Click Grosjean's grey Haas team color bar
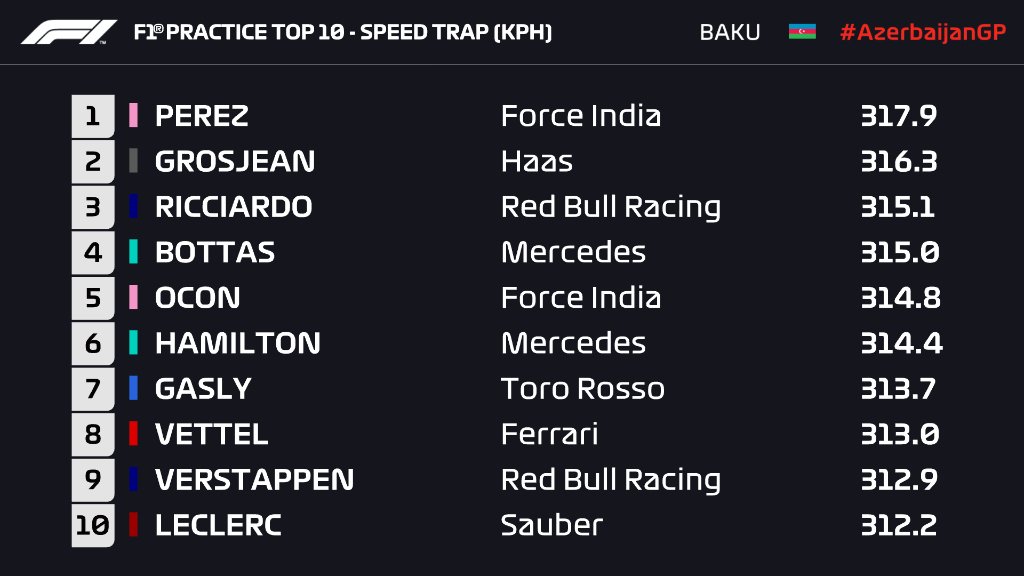 (x=133, y=161)
